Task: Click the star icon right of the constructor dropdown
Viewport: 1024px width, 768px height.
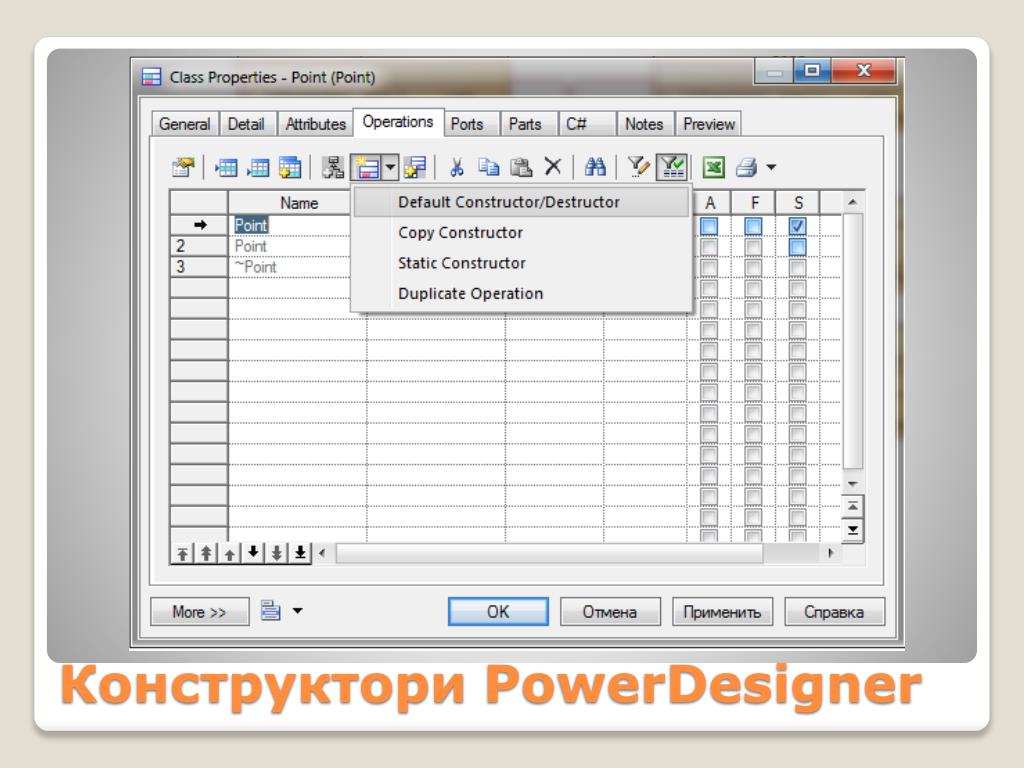Action: coord(415,168)
